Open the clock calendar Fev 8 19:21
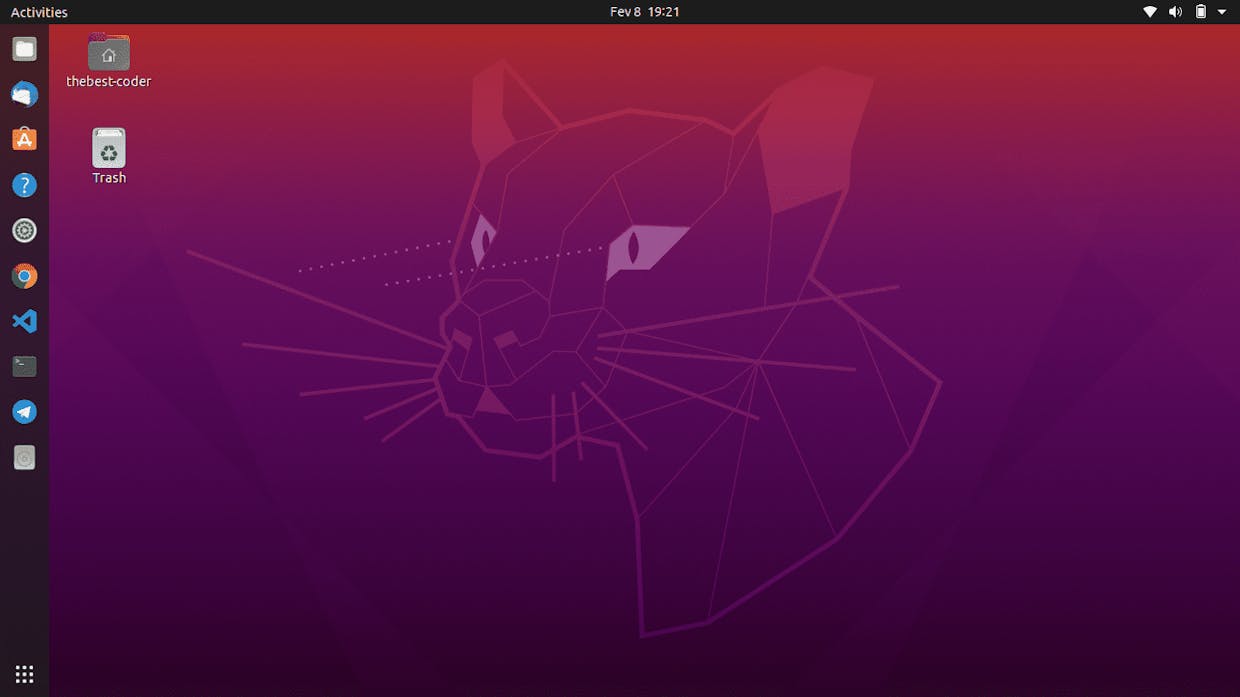 (x=645, y=12)
